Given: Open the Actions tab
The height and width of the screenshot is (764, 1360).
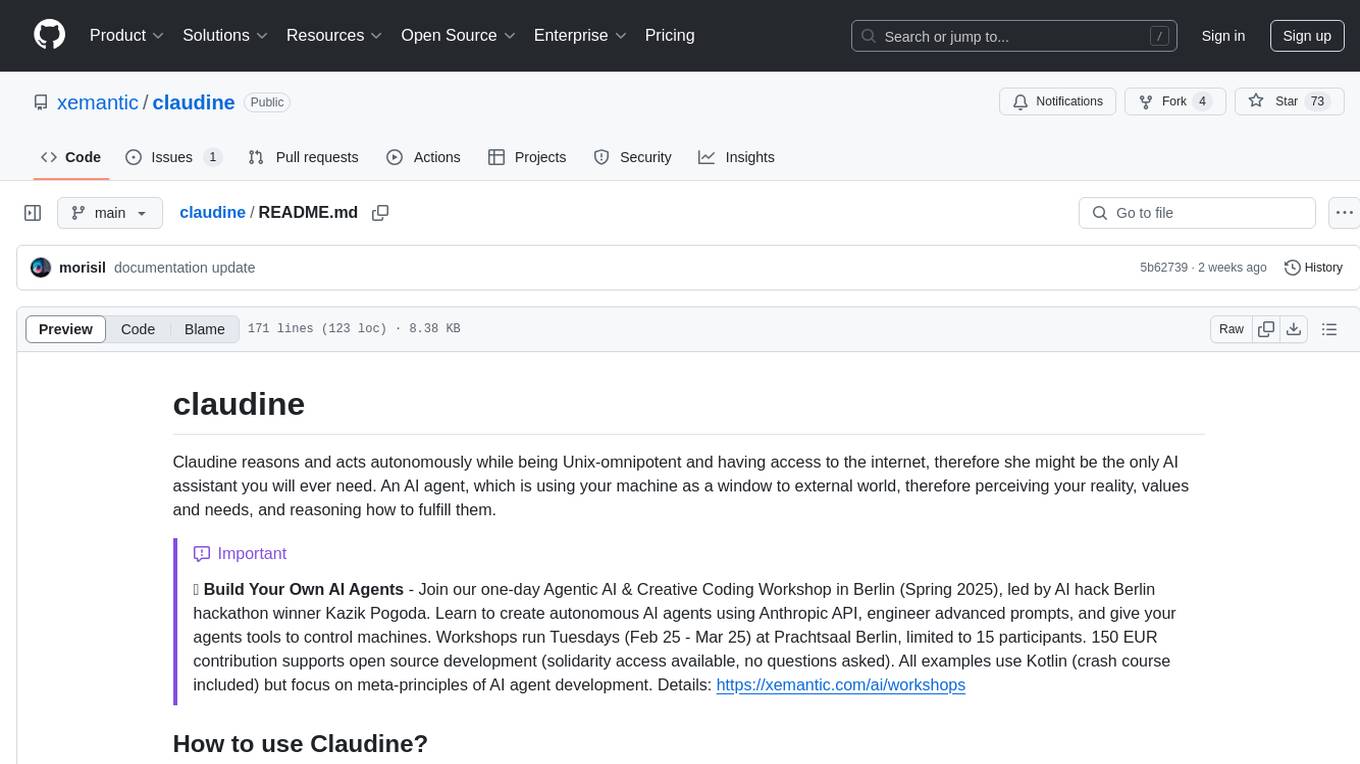Looking at the screenshot, I should [x=423, y=157].
